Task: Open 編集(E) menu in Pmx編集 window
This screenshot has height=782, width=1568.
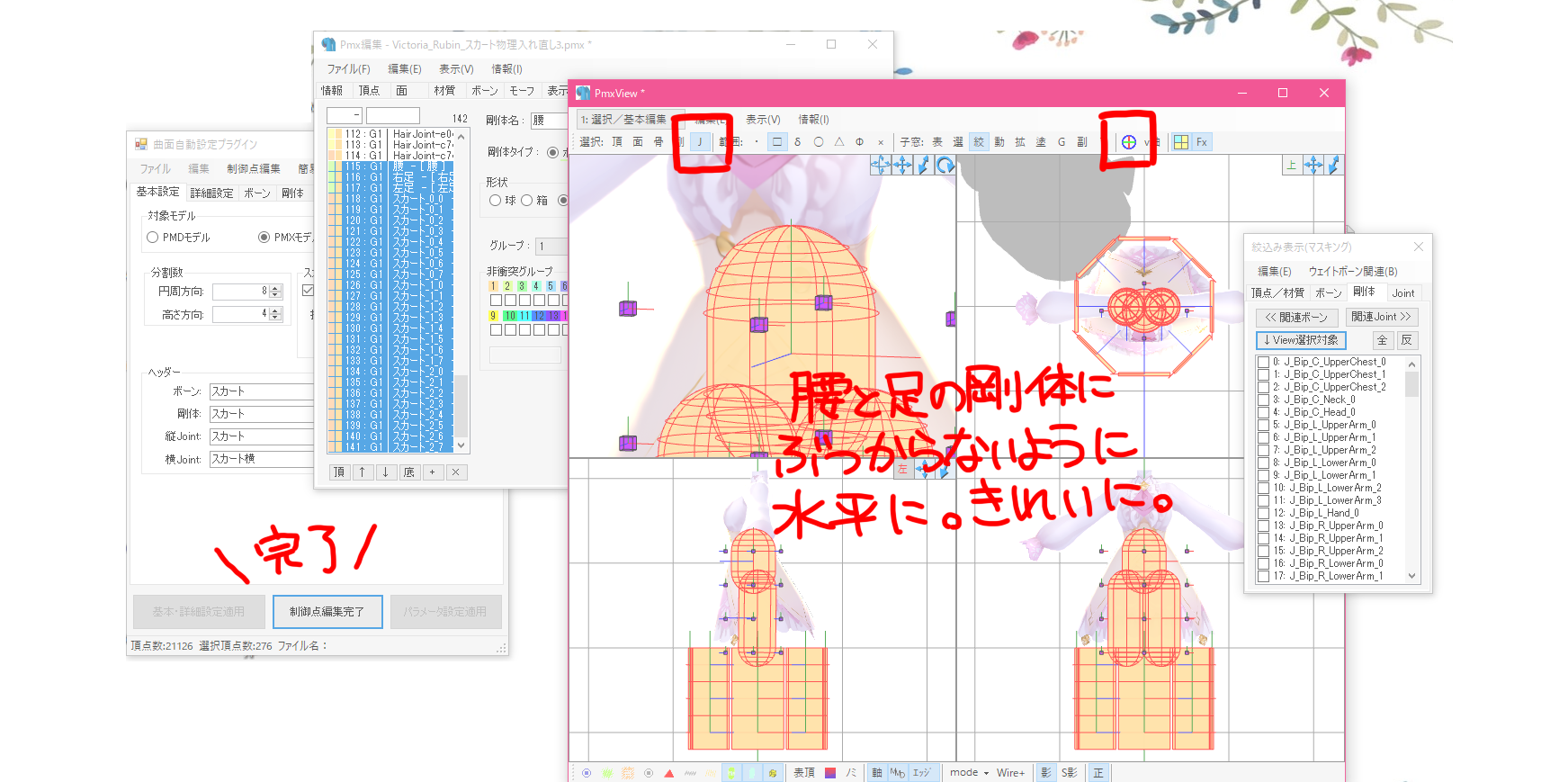Action: (x=404, y=69)
